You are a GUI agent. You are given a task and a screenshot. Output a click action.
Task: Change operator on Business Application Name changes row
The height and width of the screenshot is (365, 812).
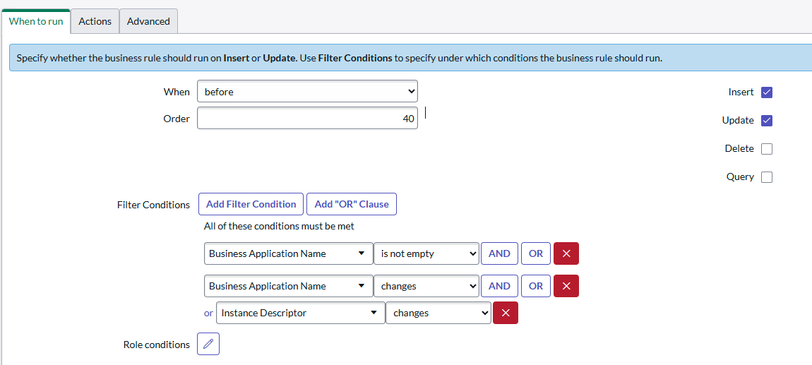tap(427, 286)
